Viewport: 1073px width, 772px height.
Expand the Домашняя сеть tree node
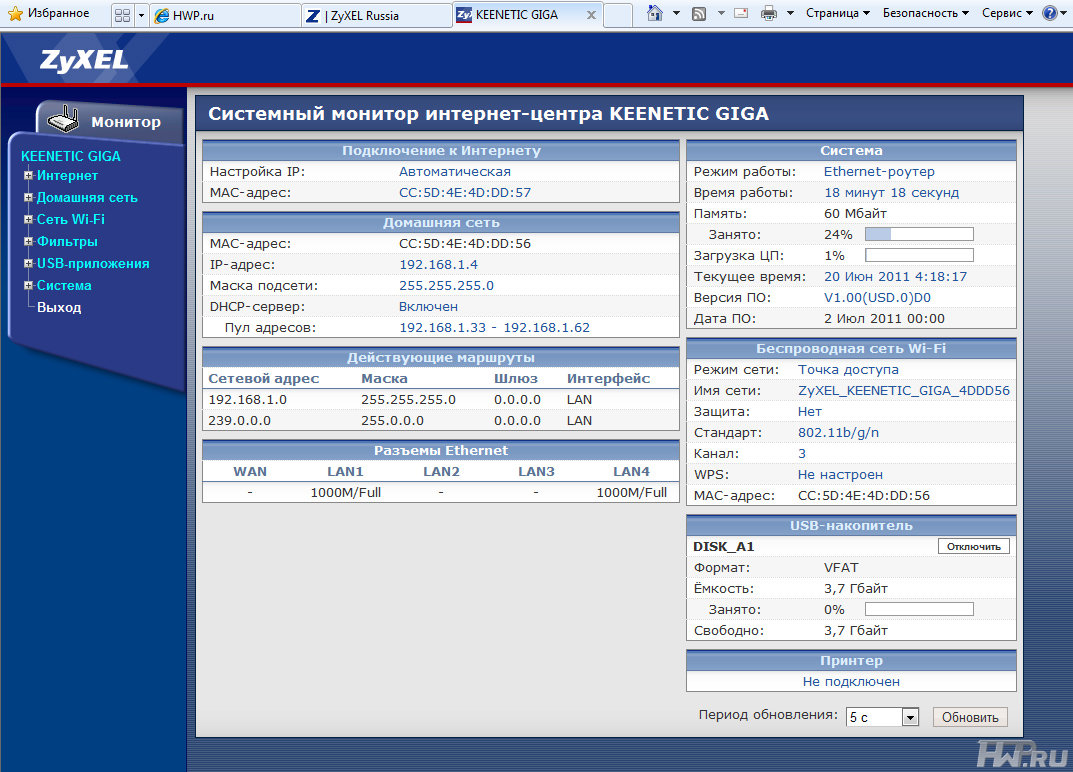pos(29,197)
